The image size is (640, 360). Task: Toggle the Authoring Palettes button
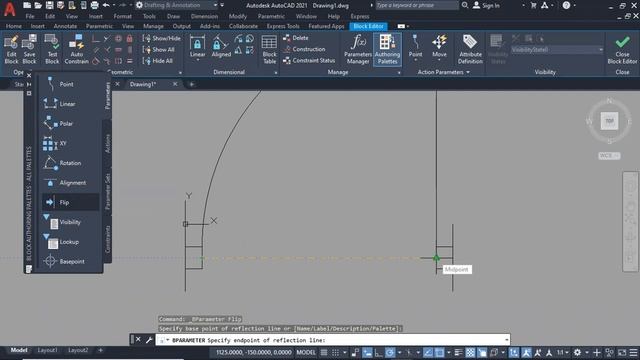[387, 49]
